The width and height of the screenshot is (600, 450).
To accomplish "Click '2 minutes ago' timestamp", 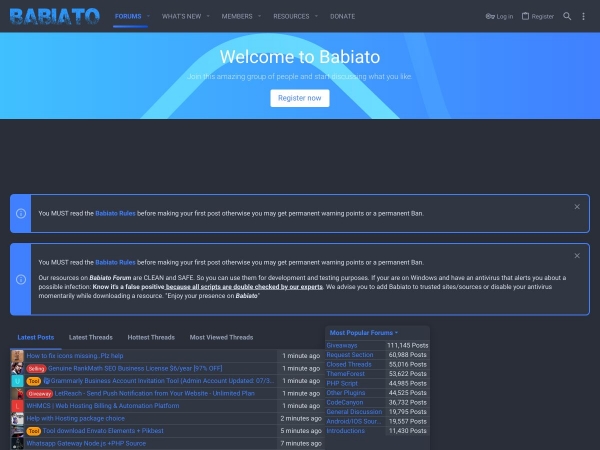I will tap(301, 418).
